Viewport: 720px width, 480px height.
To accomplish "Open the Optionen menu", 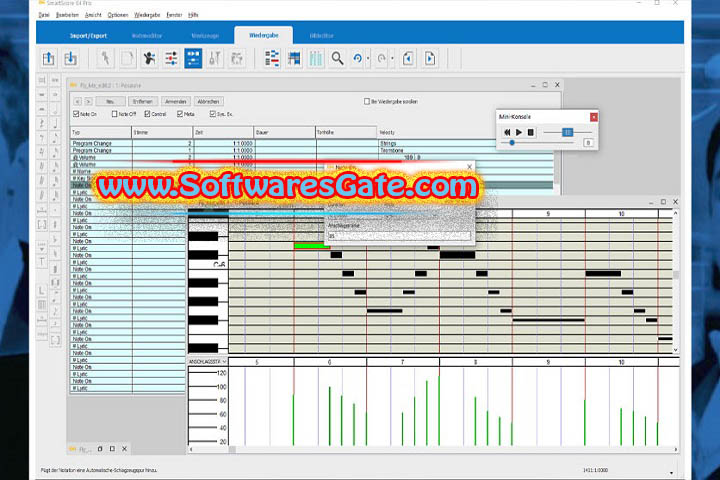I will pyautogui.click(x=118, y=15).
